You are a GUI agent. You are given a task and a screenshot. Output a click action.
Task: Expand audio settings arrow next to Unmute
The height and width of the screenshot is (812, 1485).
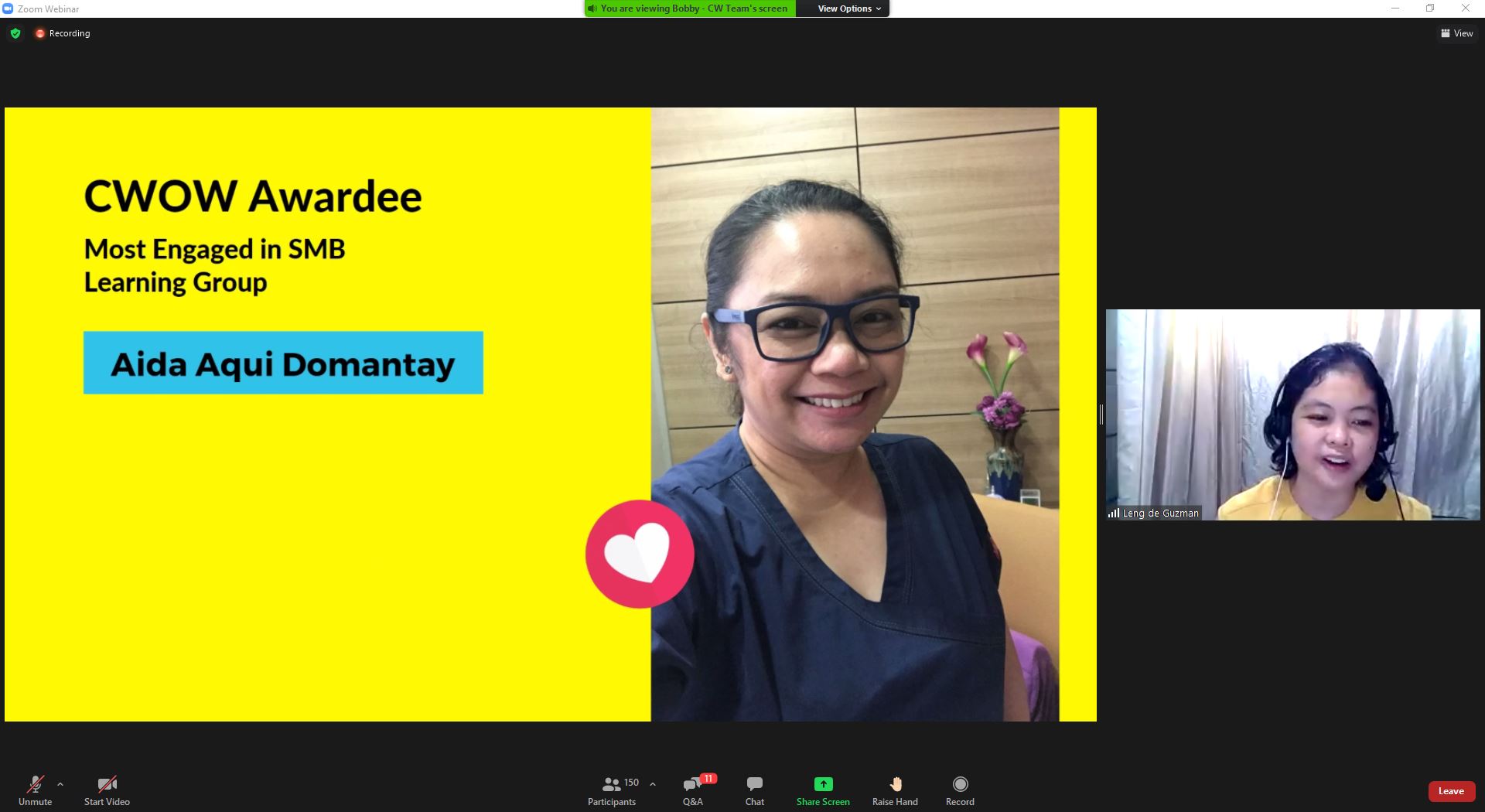[x=60, y=784]
